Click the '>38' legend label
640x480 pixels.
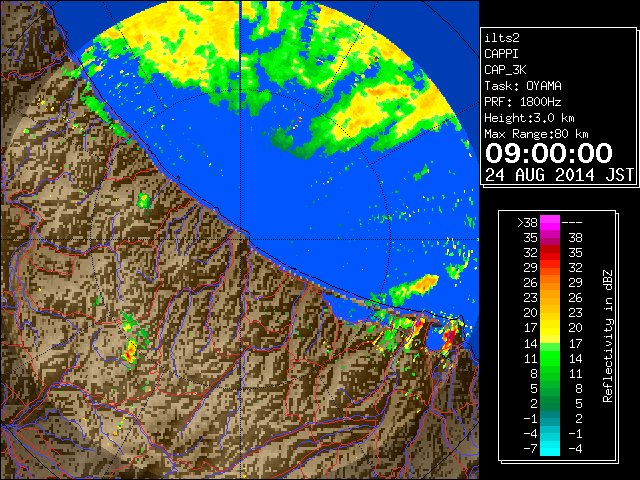527,223
